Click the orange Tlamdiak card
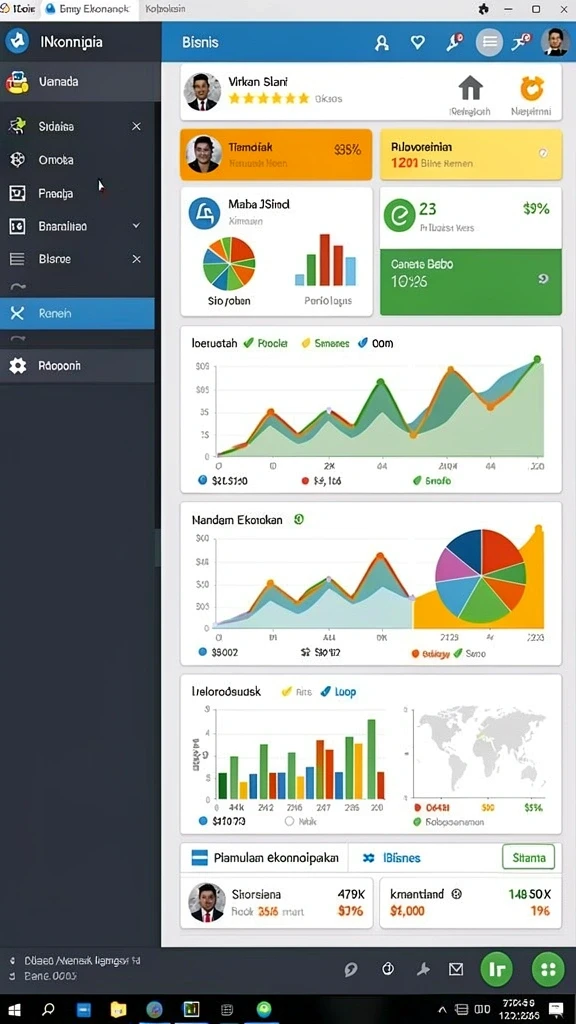Screen dimensions: 576x1024 coord(276,155)
